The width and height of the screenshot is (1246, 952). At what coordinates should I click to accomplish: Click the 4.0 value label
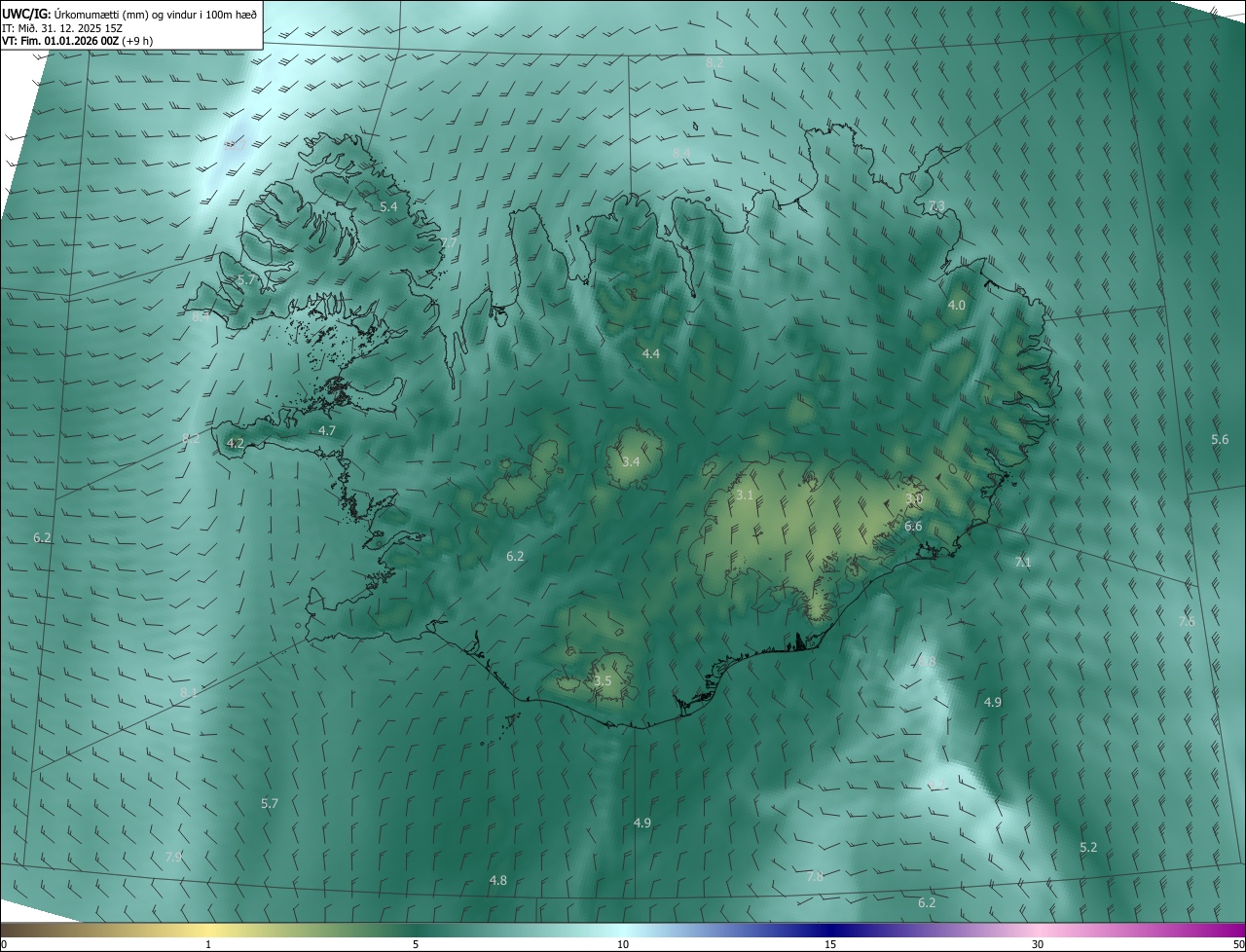tap(956, 305)
